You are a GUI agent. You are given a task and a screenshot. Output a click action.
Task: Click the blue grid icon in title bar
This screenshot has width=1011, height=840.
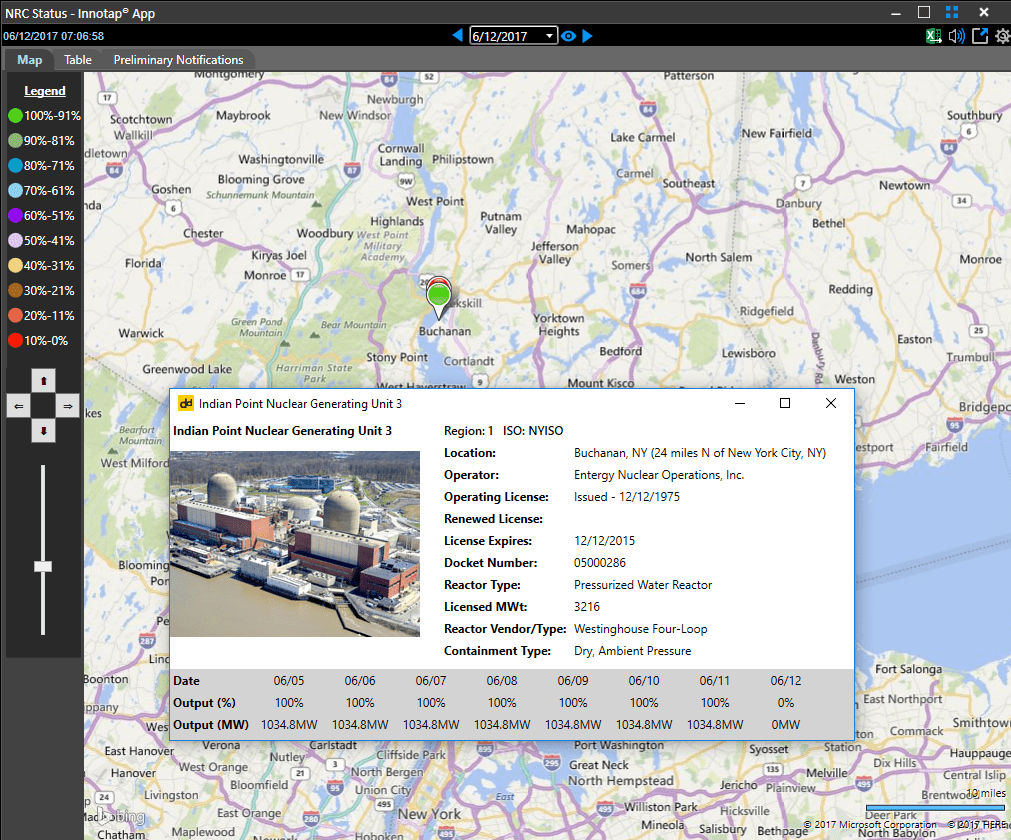pos(952,12)
